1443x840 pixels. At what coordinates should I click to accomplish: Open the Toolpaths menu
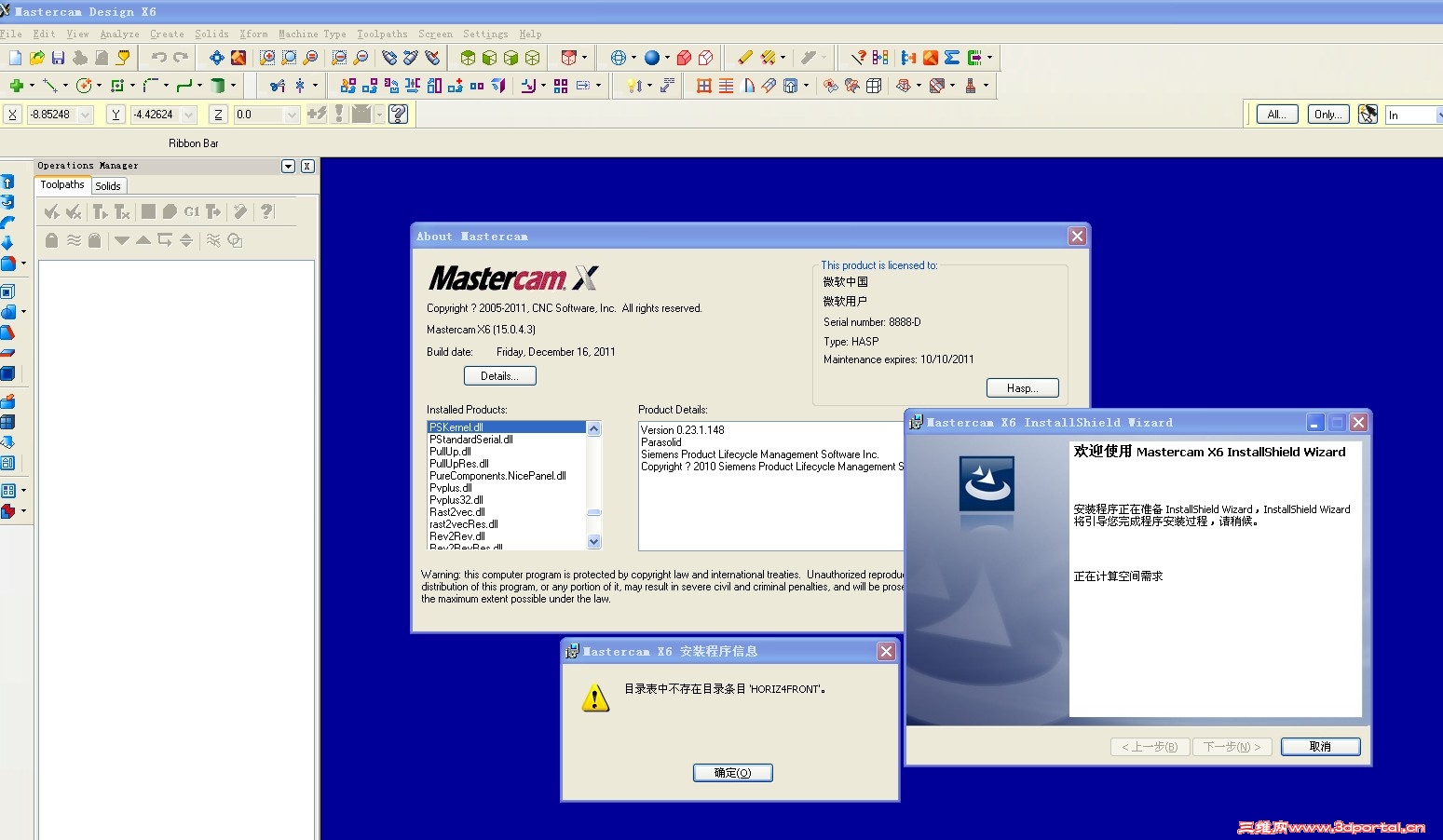point(382,34)
